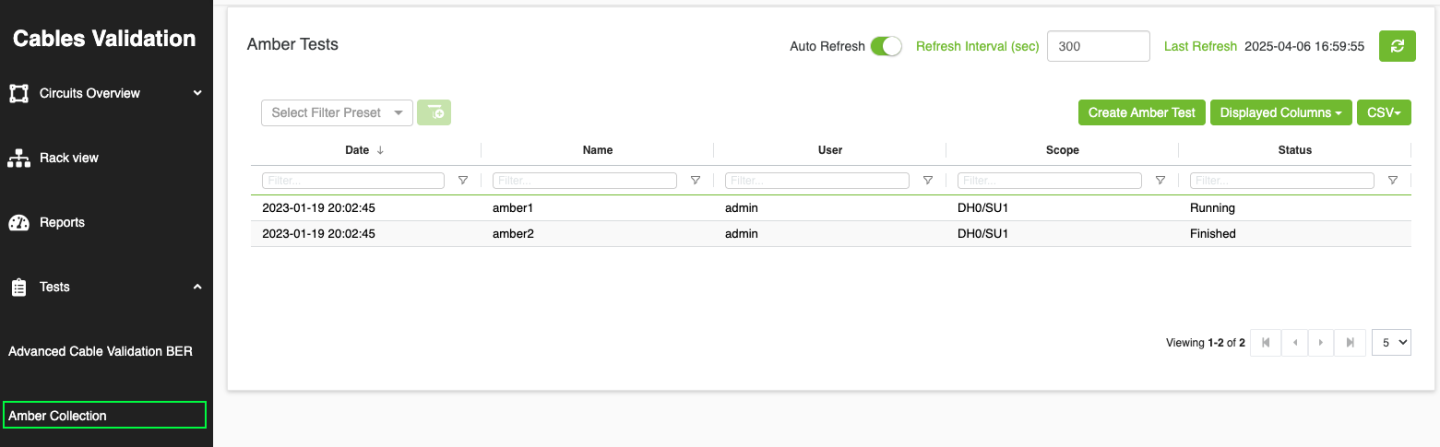Click the filter funnel icon in Scope column

click(1160, 181)
